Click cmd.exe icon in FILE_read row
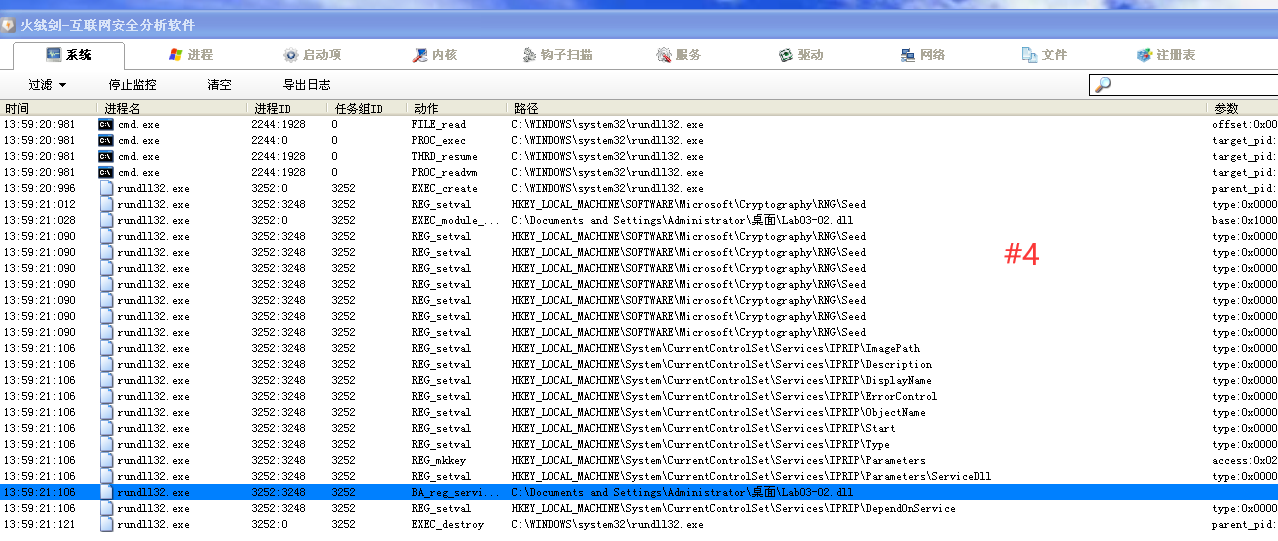Screen dimensions: 1278x541 coord(105,125)
